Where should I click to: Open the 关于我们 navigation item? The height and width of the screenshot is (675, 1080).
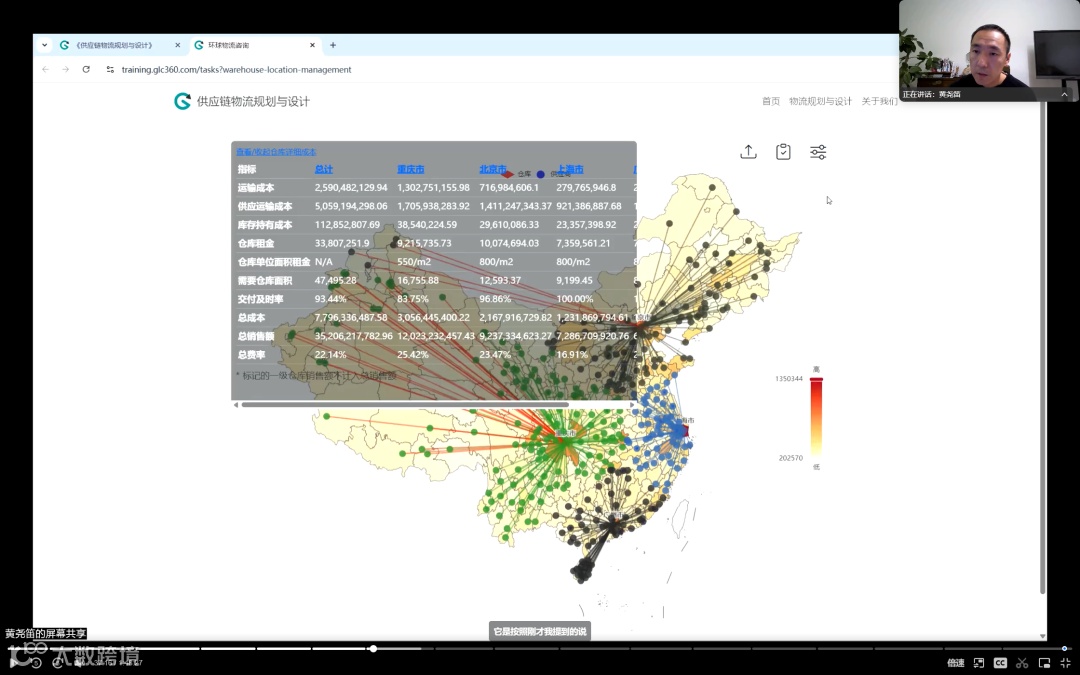click(880, 101)
